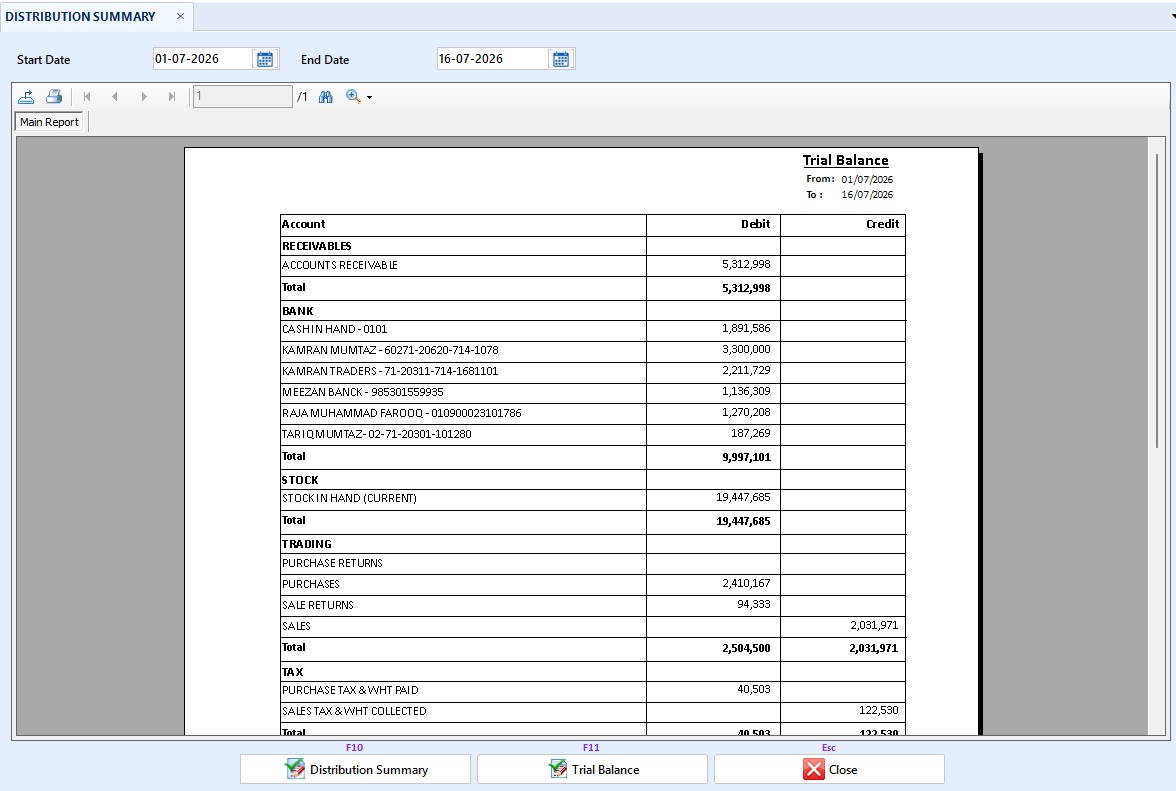Viewport: 1176px width, 791px height.
Task: Click sales credit value 2,031,971 non-bold
Action: (874, 625)
